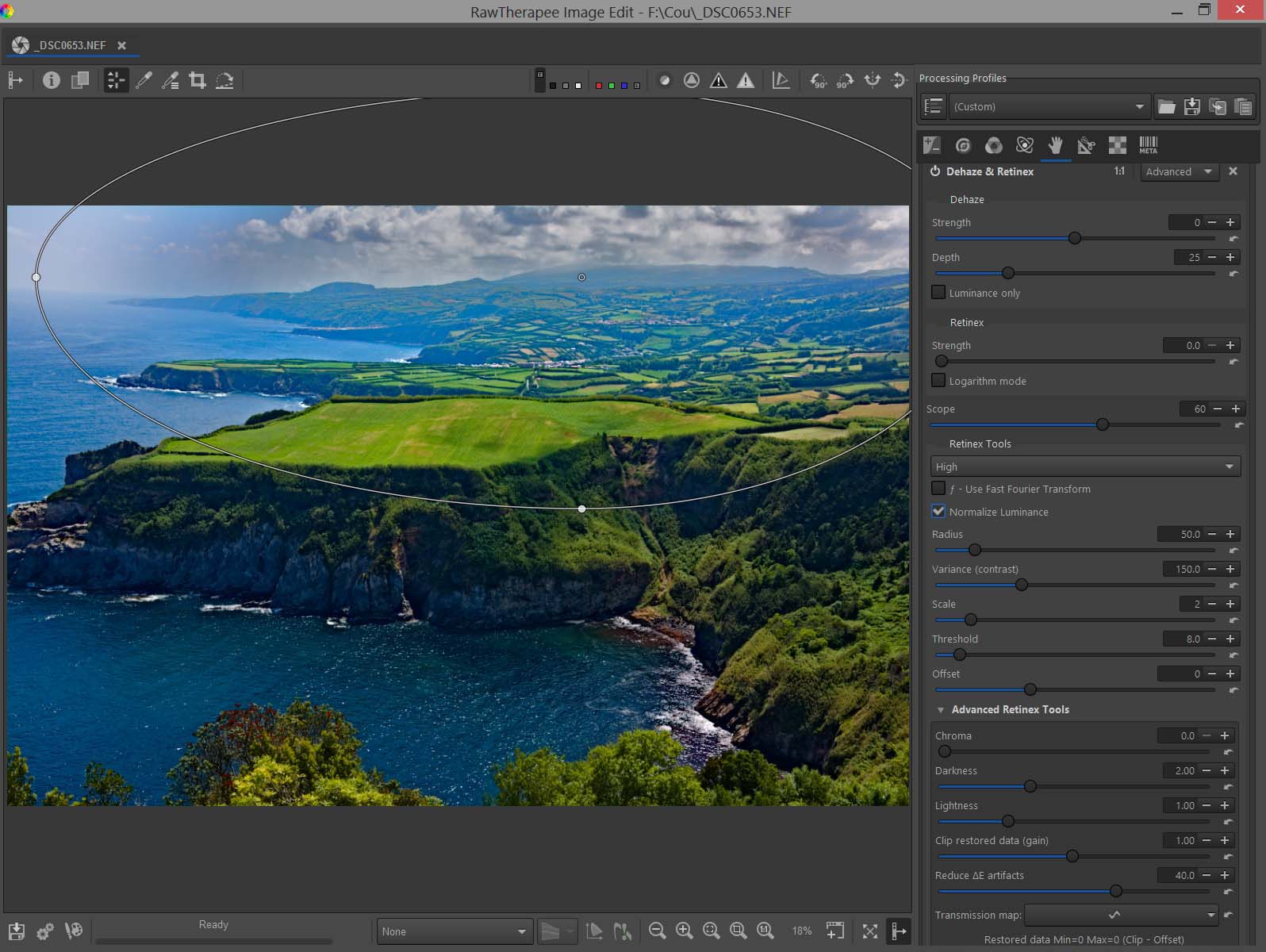Viewport: 1266px width, 952px height.
Task: Click the Meta tab icon
Action: point(1148,145)
